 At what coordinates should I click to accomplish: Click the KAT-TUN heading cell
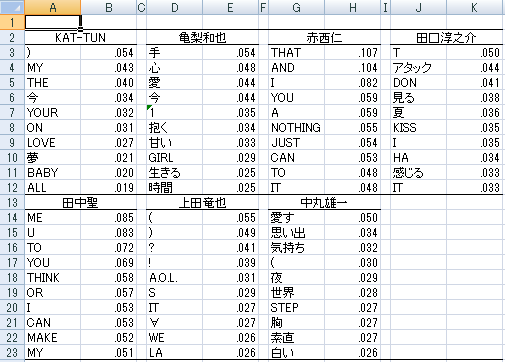click(81, 37)
